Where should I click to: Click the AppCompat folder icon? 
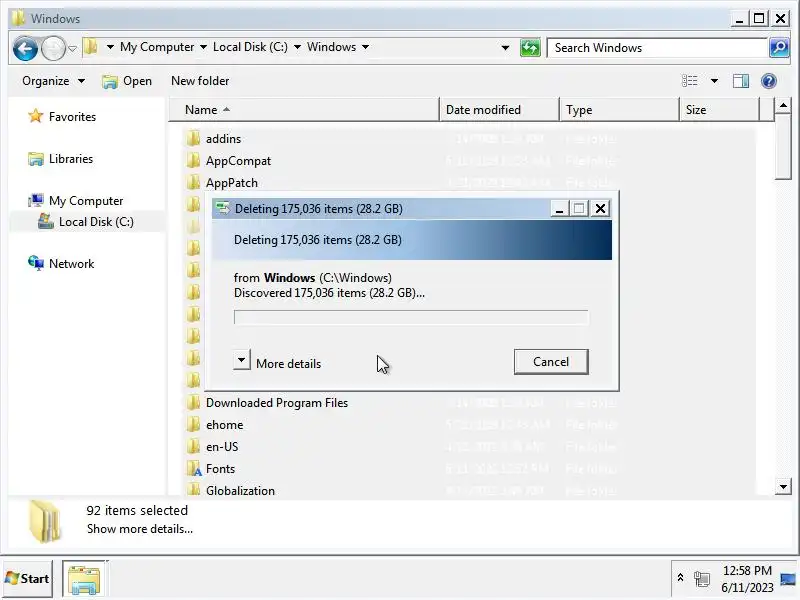point(193,160)
